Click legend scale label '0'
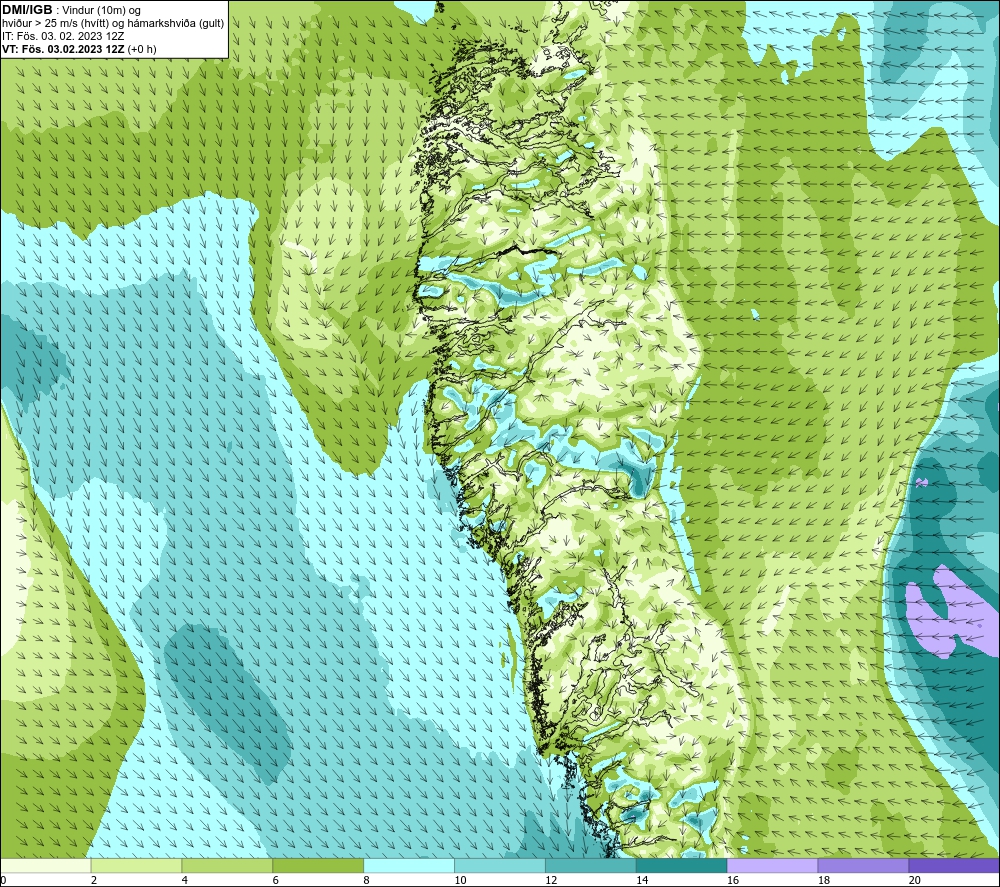1000x887 pixels. [x=3, y=880]
